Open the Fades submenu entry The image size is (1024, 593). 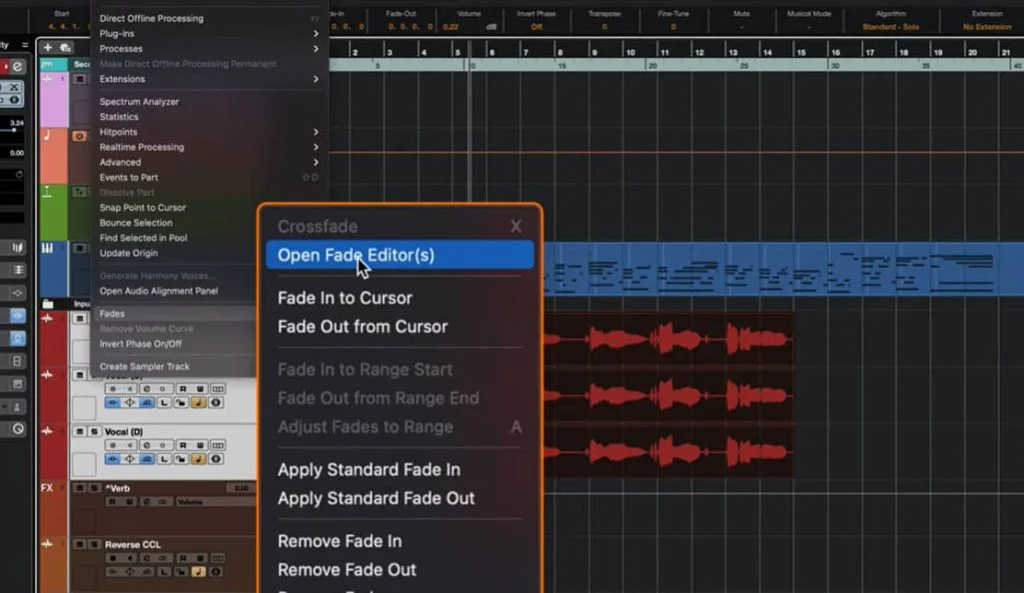pyautogui.click(x=175, y=313)
